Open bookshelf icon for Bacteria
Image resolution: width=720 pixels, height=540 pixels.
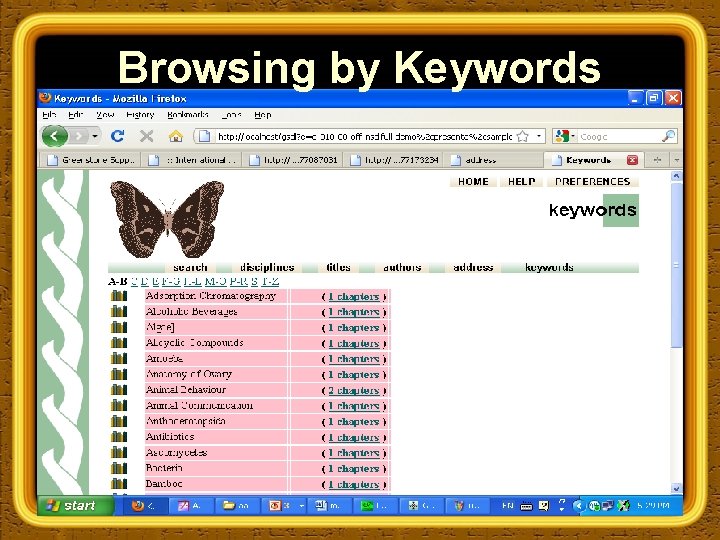pyautogui.click(x=119, y=468)
